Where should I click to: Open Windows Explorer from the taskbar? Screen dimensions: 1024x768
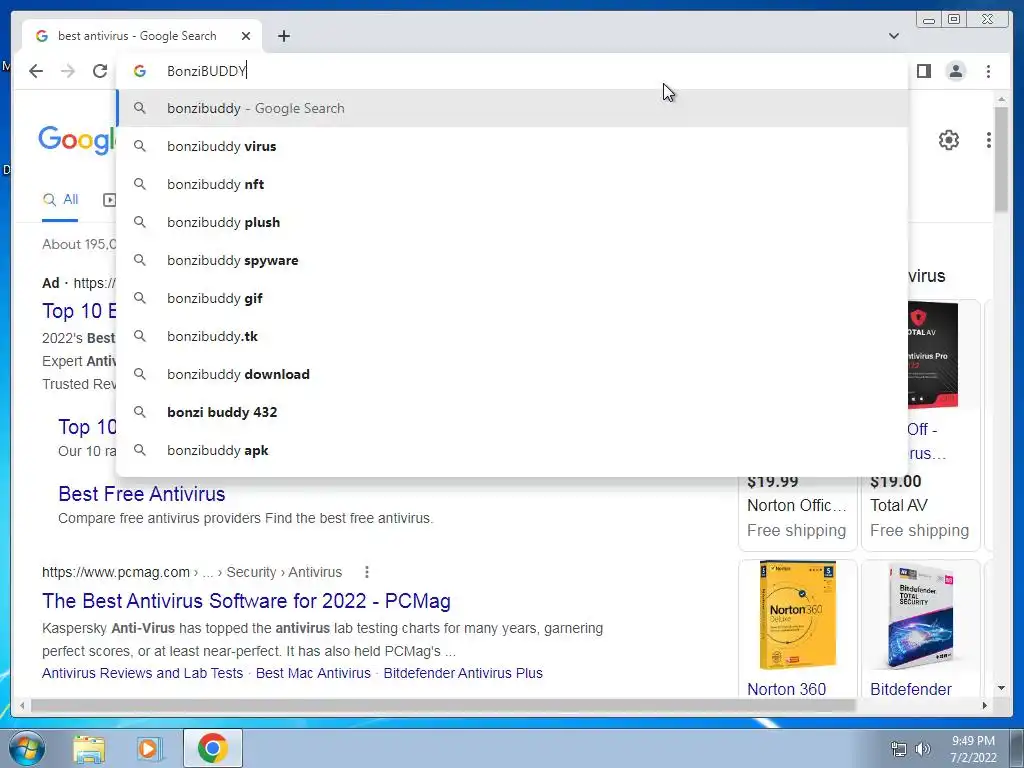89,748
